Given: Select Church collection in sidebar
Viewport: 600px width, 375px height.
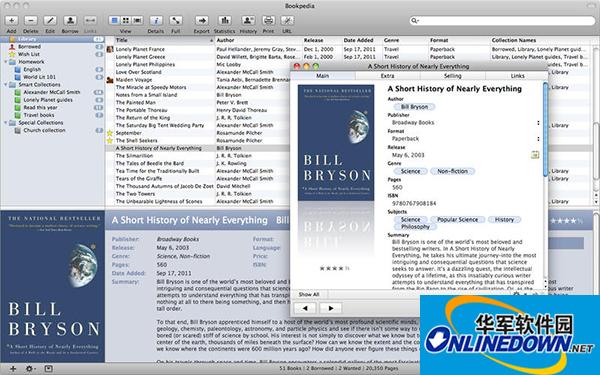Looking at the screenshot, I should coord(52,130).
